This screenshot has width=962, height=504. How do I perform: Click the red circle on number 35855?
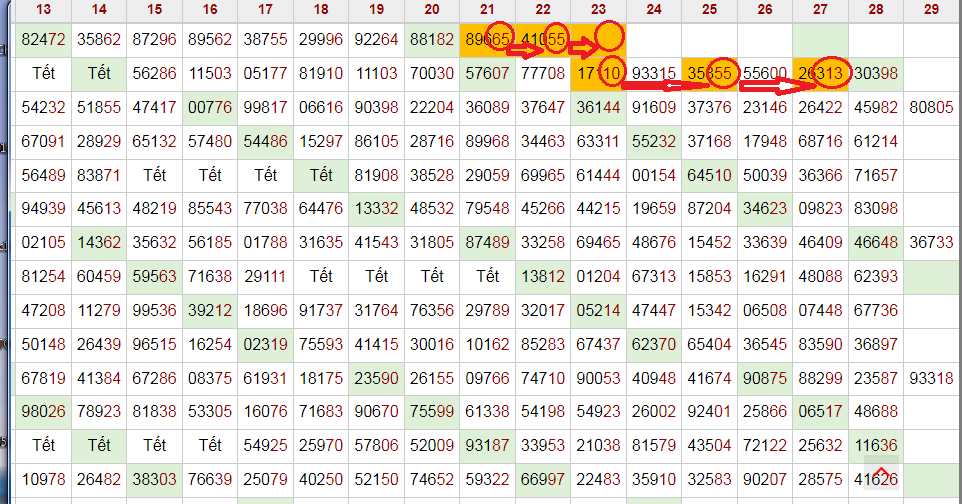718,72
